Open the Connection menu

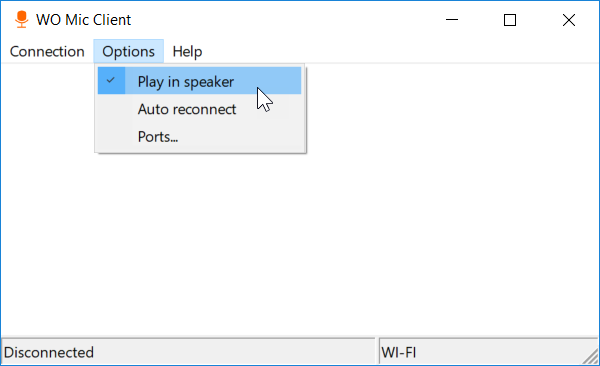click(47, 51)
